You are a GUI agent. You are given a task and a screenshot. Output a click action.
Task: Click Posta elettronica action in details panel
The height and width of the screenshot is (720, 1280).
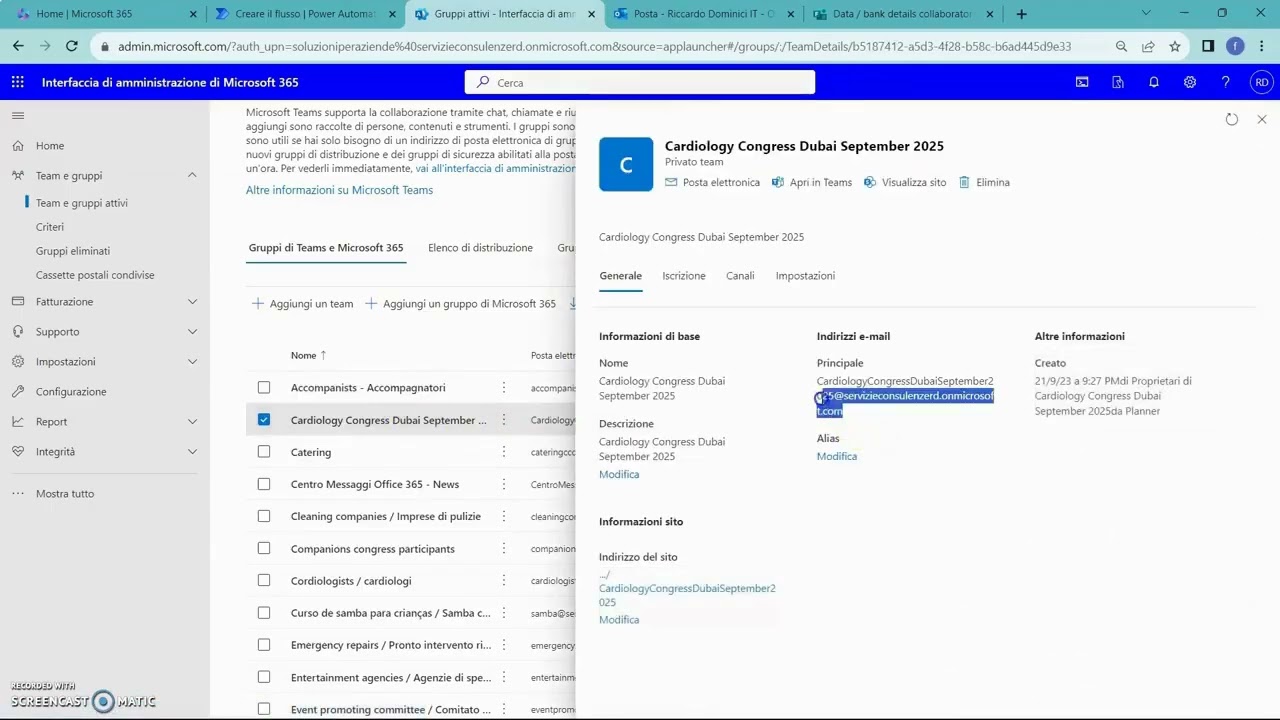pos(712,182)
